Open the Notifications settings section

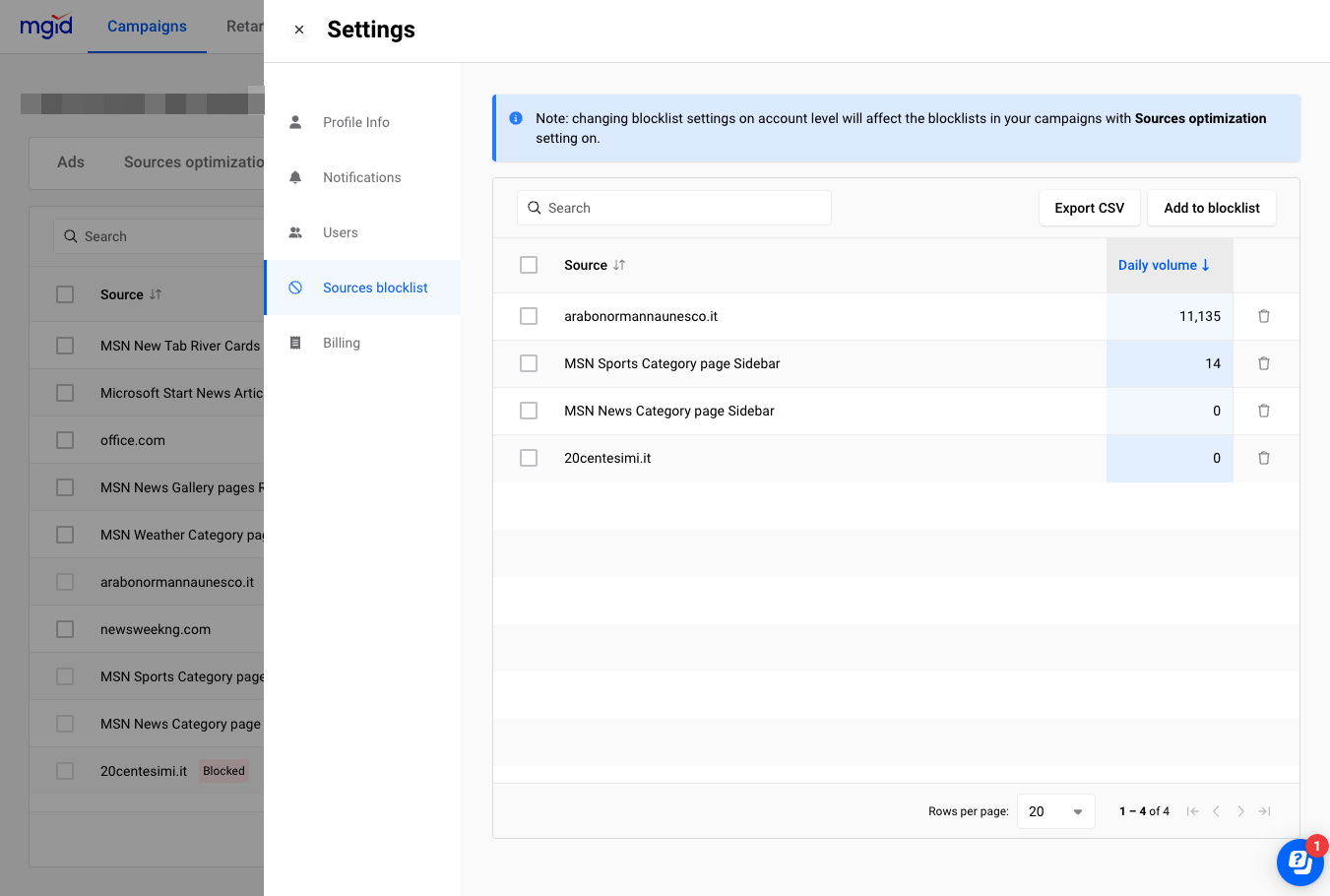tap(361, 177)
